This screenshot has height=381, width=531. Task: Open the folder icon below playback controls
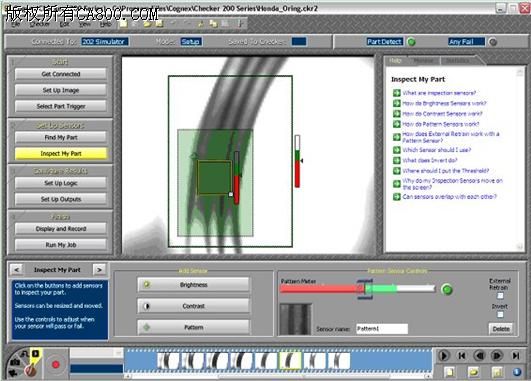(473, 372)
